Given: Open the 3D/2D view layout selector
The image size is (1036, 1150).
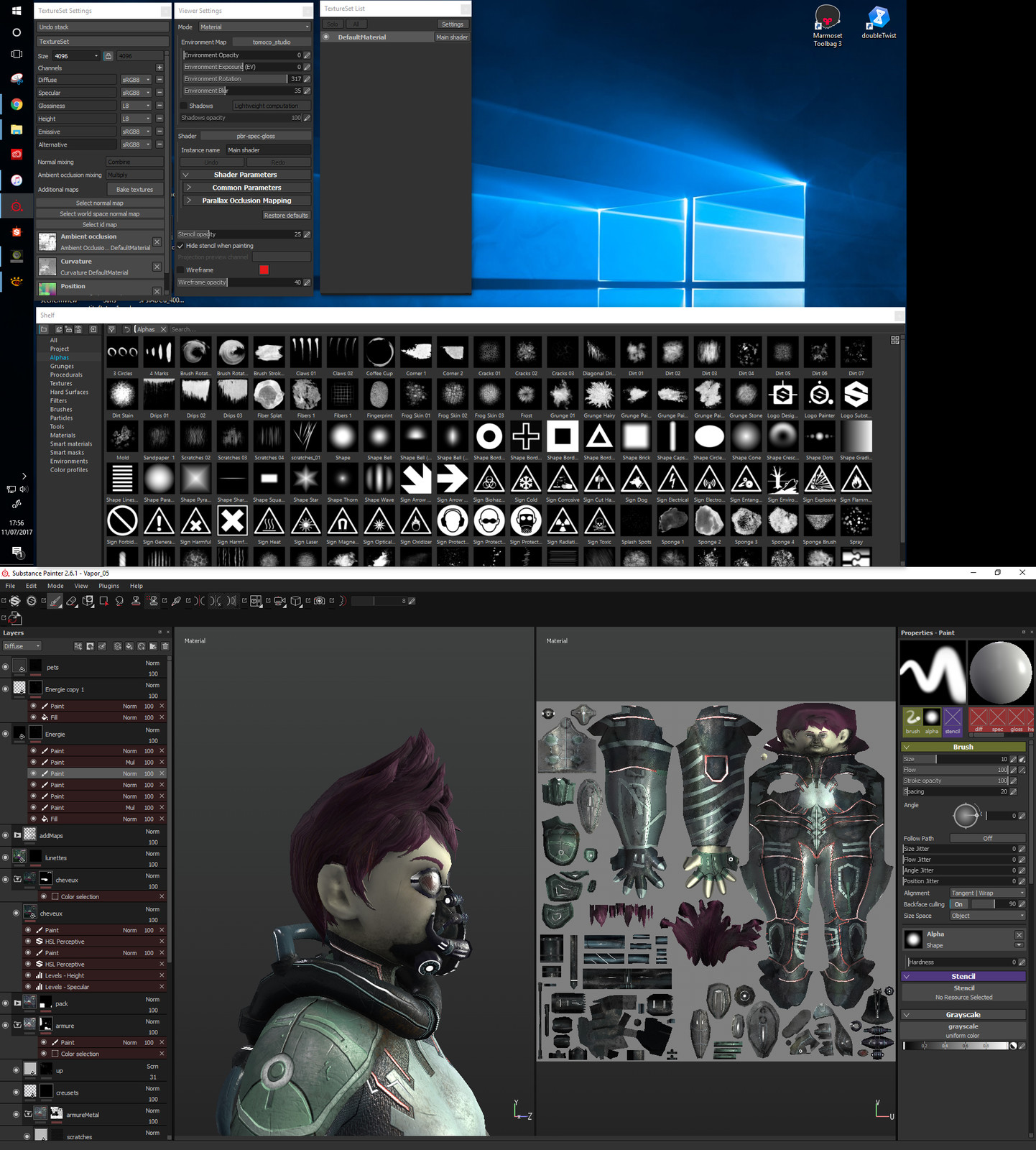Looking at the screenshot, I should pos(256,601).
